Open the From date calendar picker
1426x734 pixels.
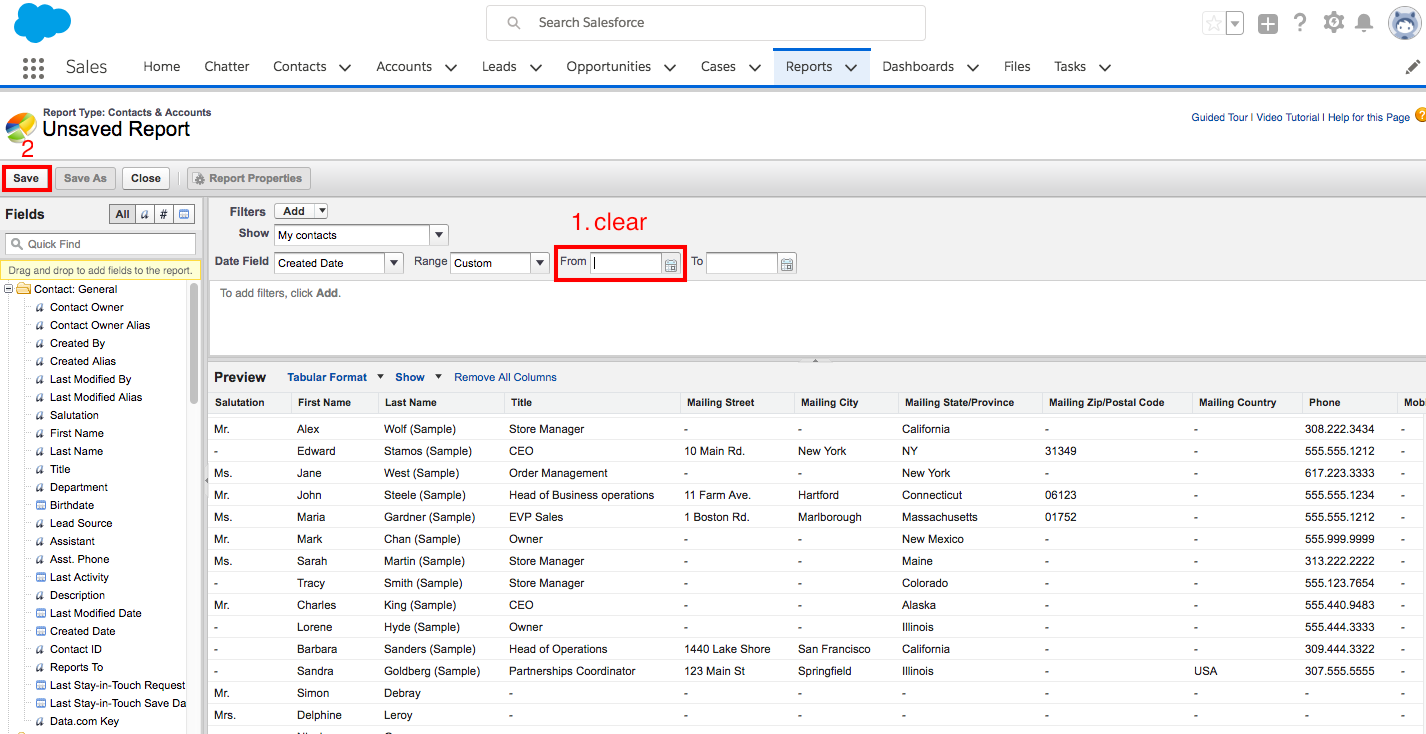(x=671, y=265)
